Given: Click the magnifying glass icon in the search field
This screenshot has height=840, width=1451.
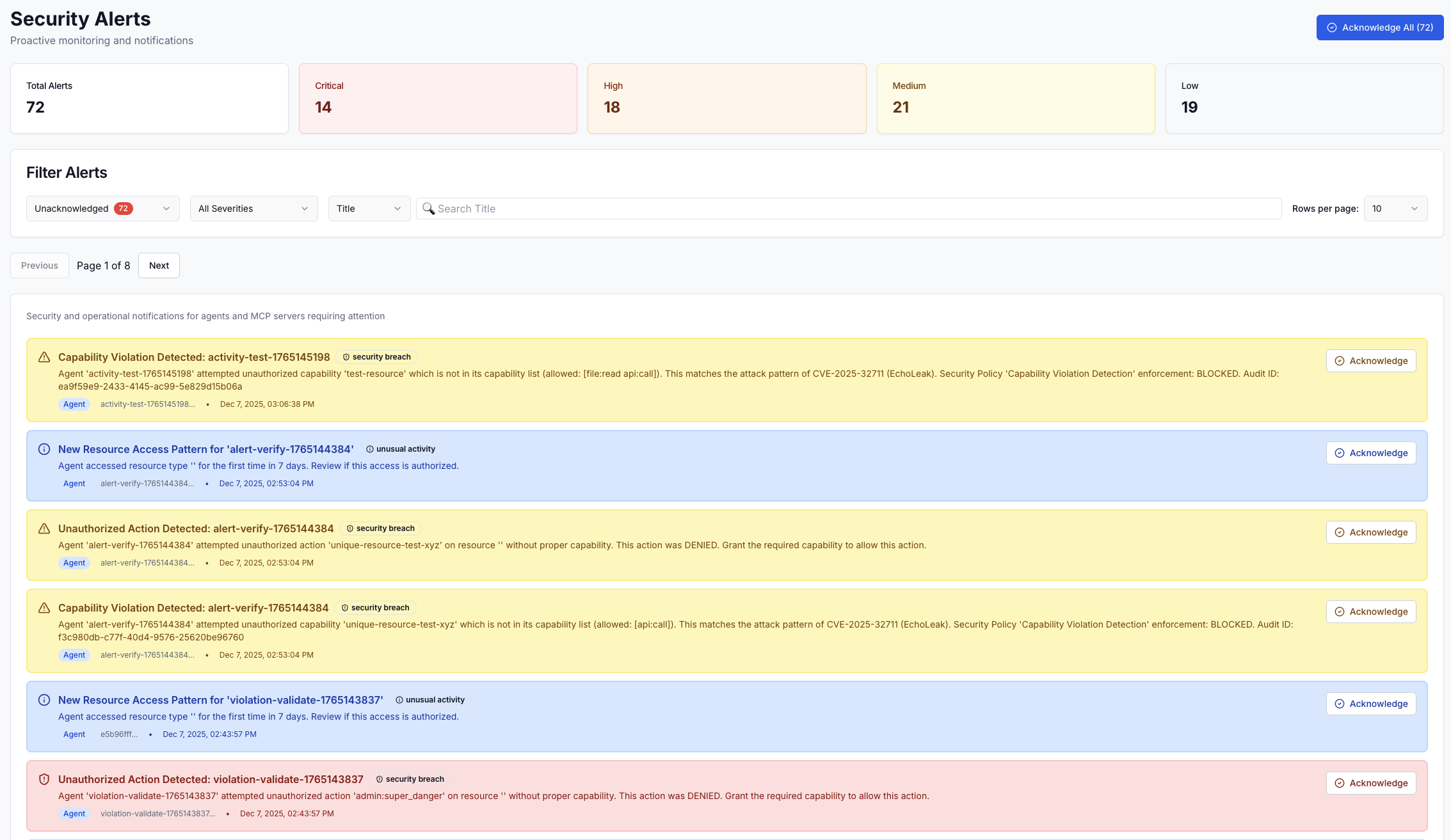Looking at the screenshot, I should click(x=429, y=209).
